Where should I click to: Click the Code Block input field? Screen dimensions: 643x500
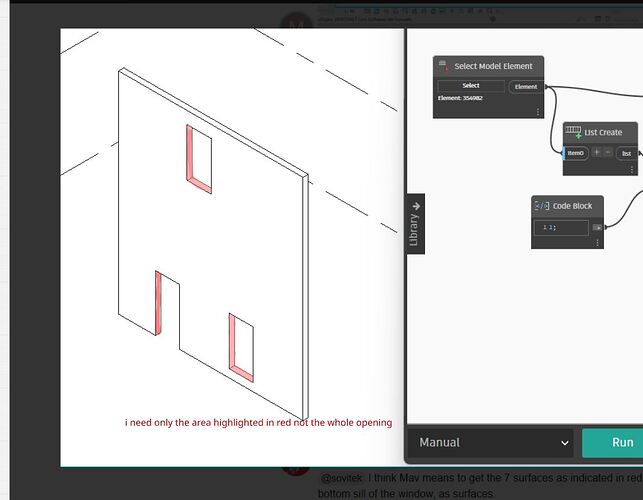pyautogui.click(x=561, y=228)
